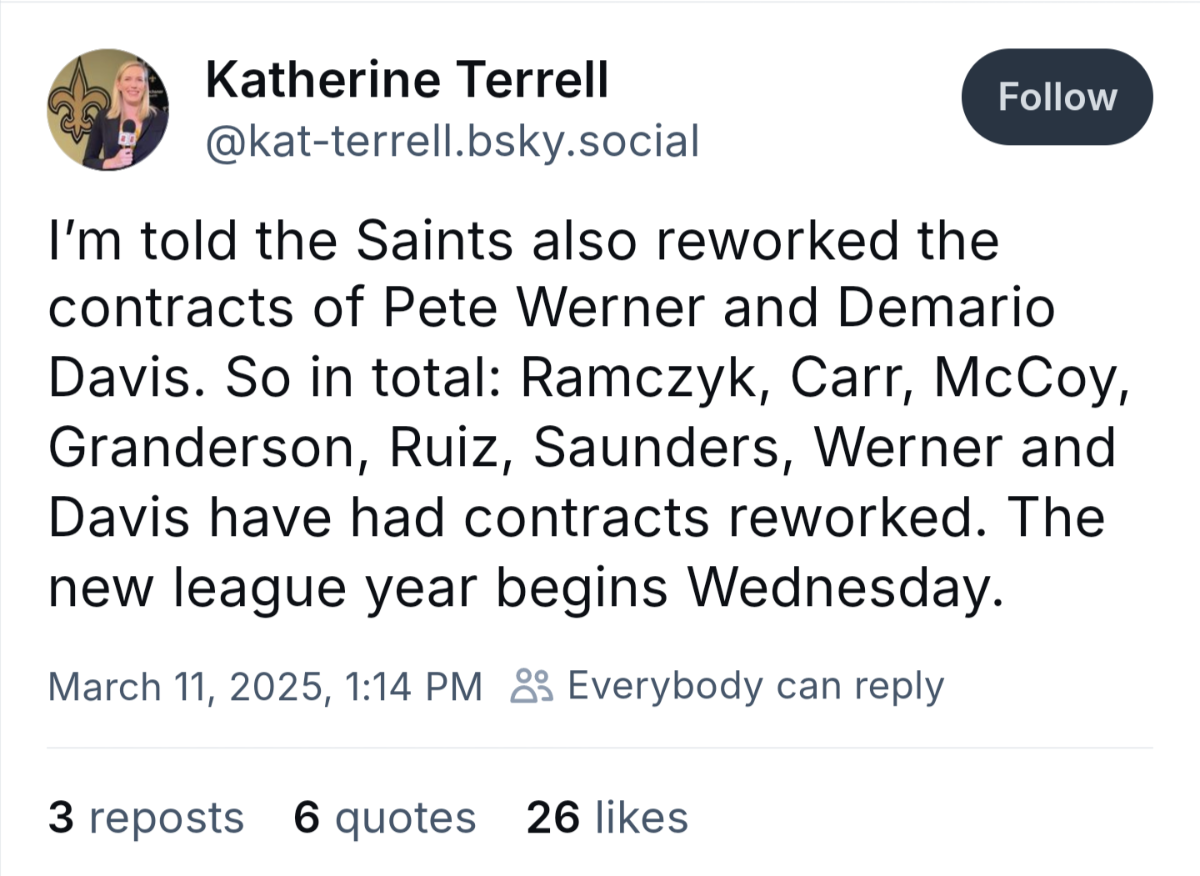
Task: View the 6 quotes list
Action: click(x=385, y=817)
